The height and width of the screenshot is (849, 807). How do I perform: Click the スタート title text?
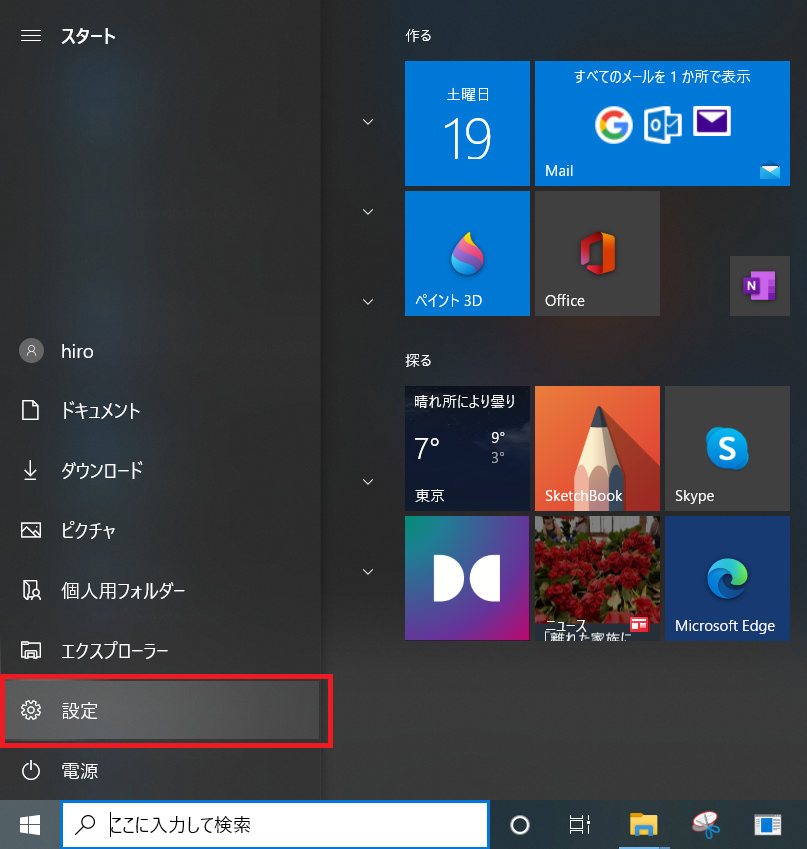tap(88, 36)
